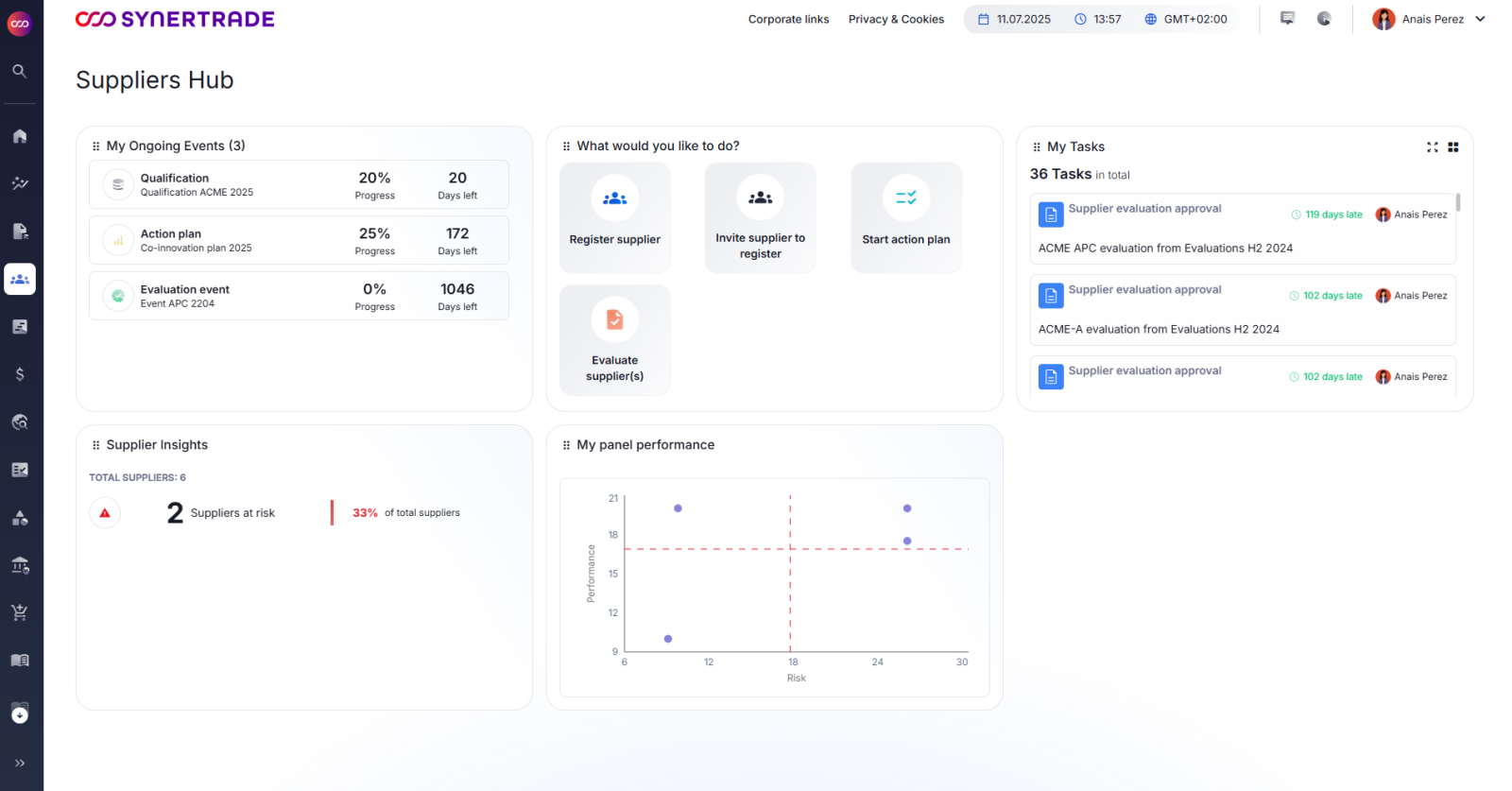Screen dimensions: 1512x791
Task: Choose Invite supplier to register
Action: click(761, 217)
